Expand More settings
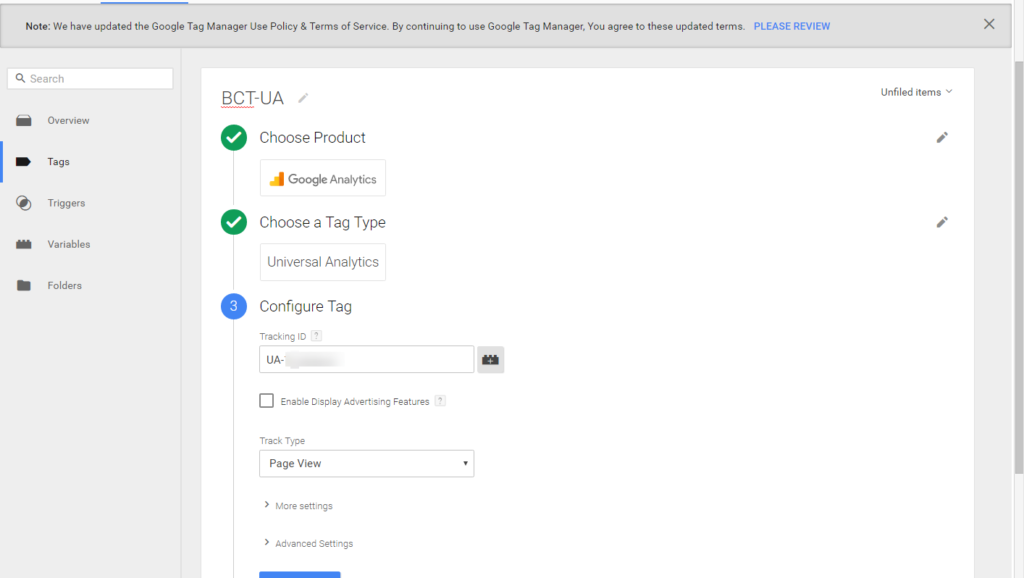Screen dimensions: 1024x578 click(x=303, y=505)
